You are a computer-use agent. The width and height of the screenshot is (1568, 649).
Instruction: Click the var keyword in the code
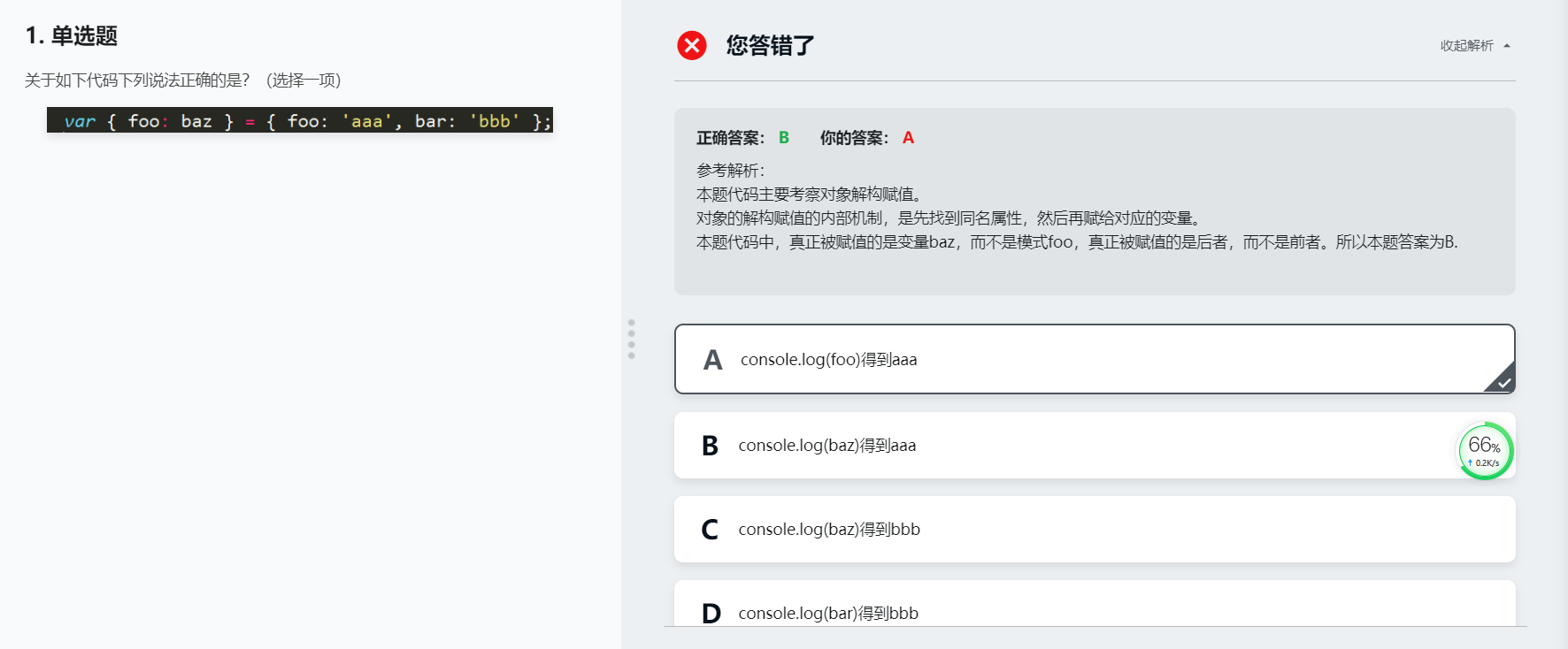(80, 121)
